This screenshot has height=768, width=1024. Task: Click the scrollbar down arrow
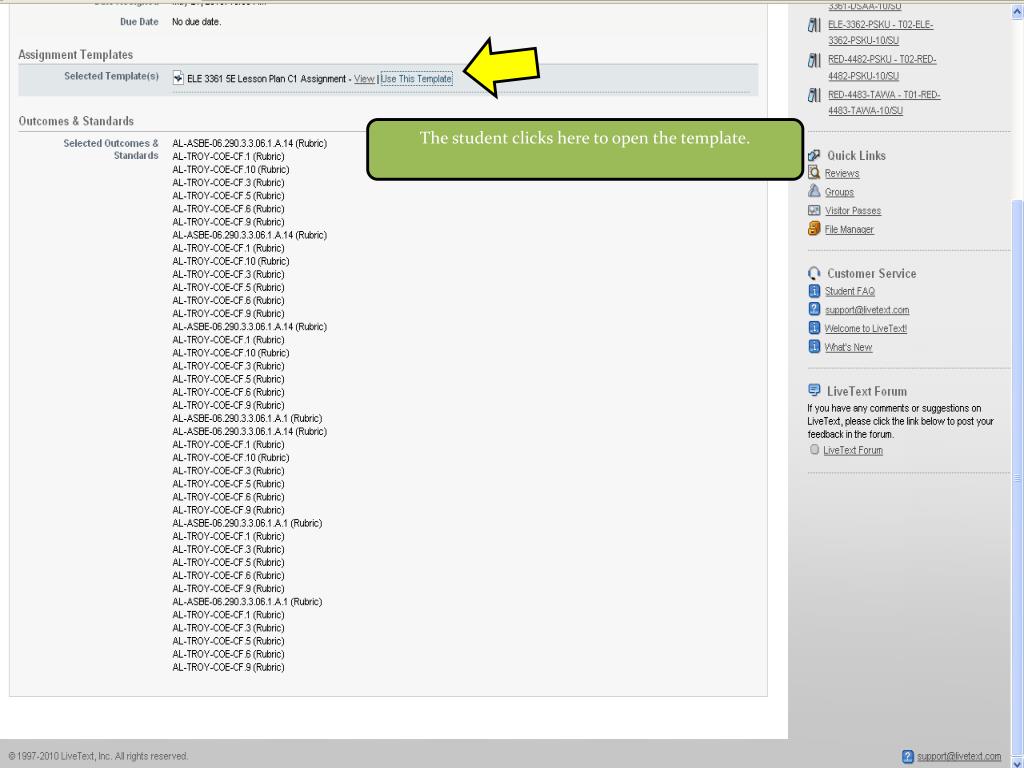point(1017,762)
